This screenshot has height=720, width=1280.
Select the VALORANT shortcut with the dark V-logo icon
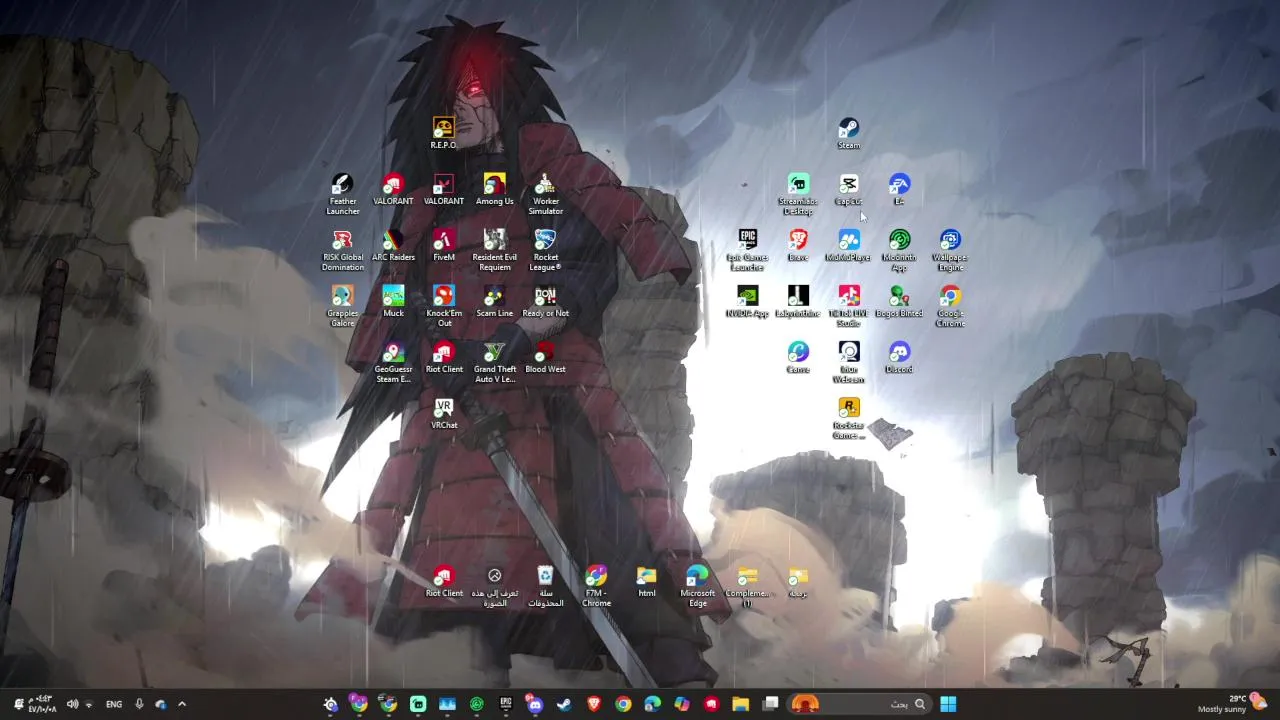coord(443,189)
